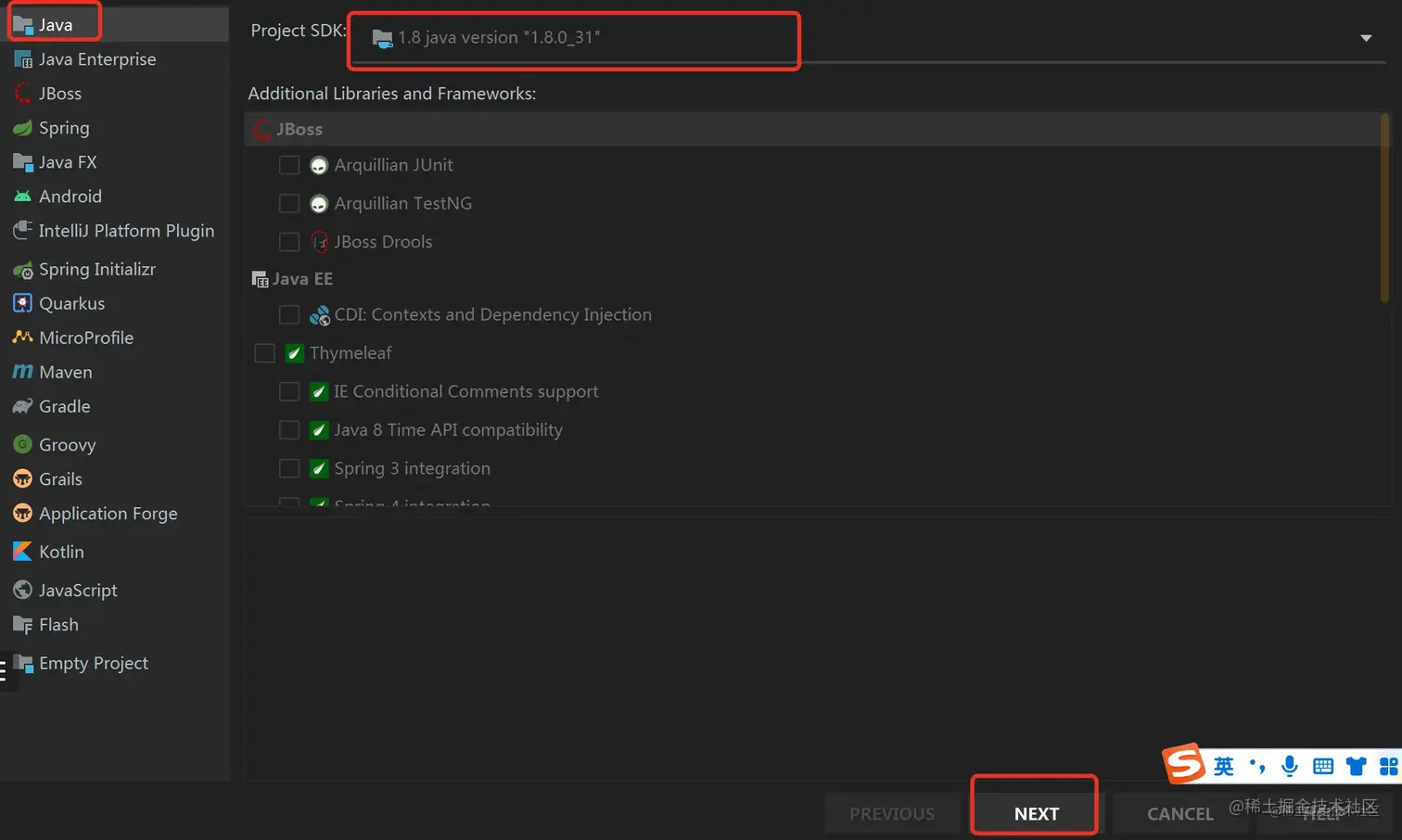This screenshot has width=1402, height=840.
Task: Select the Grails icon
Action: pyautogui.click(x=22, y=479)
